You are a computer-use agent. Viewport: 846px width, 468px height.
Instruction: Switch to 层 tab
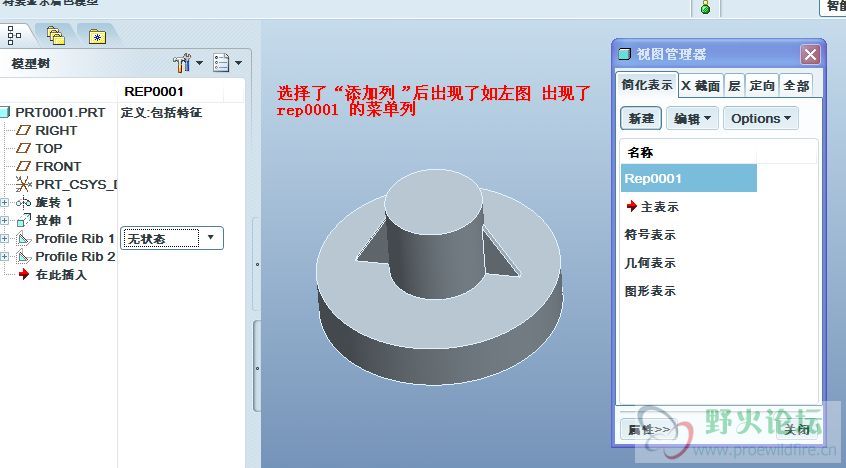click(x=734, y=86)
